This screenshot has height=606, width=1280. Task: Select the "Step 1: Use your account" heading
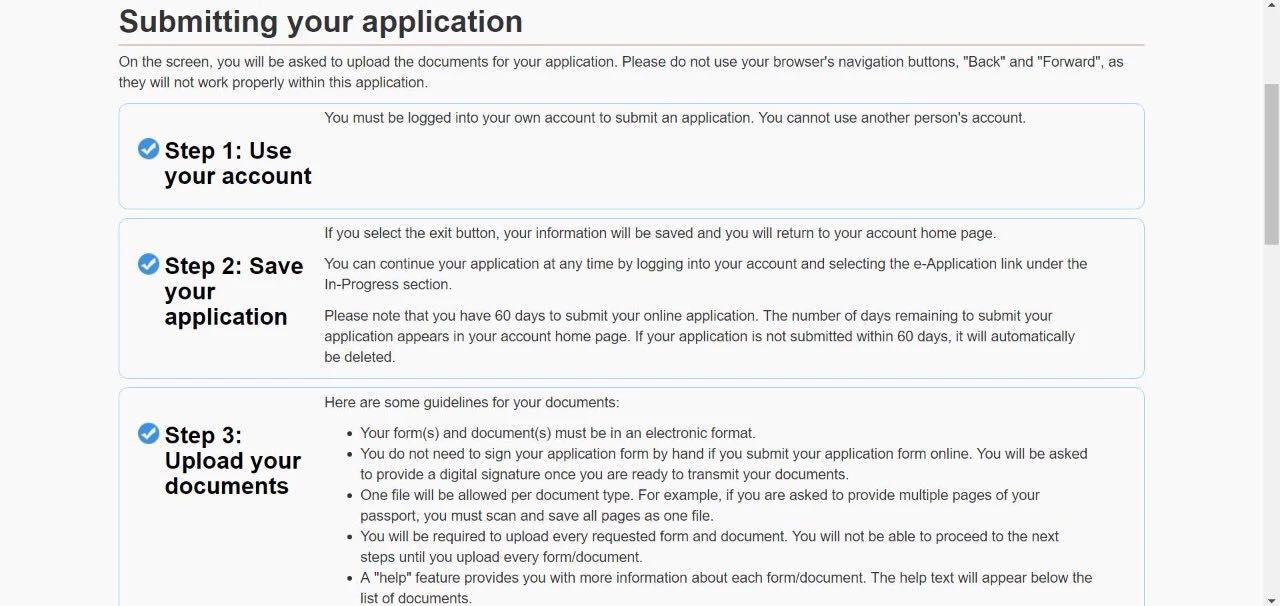(x=237, y=163)
